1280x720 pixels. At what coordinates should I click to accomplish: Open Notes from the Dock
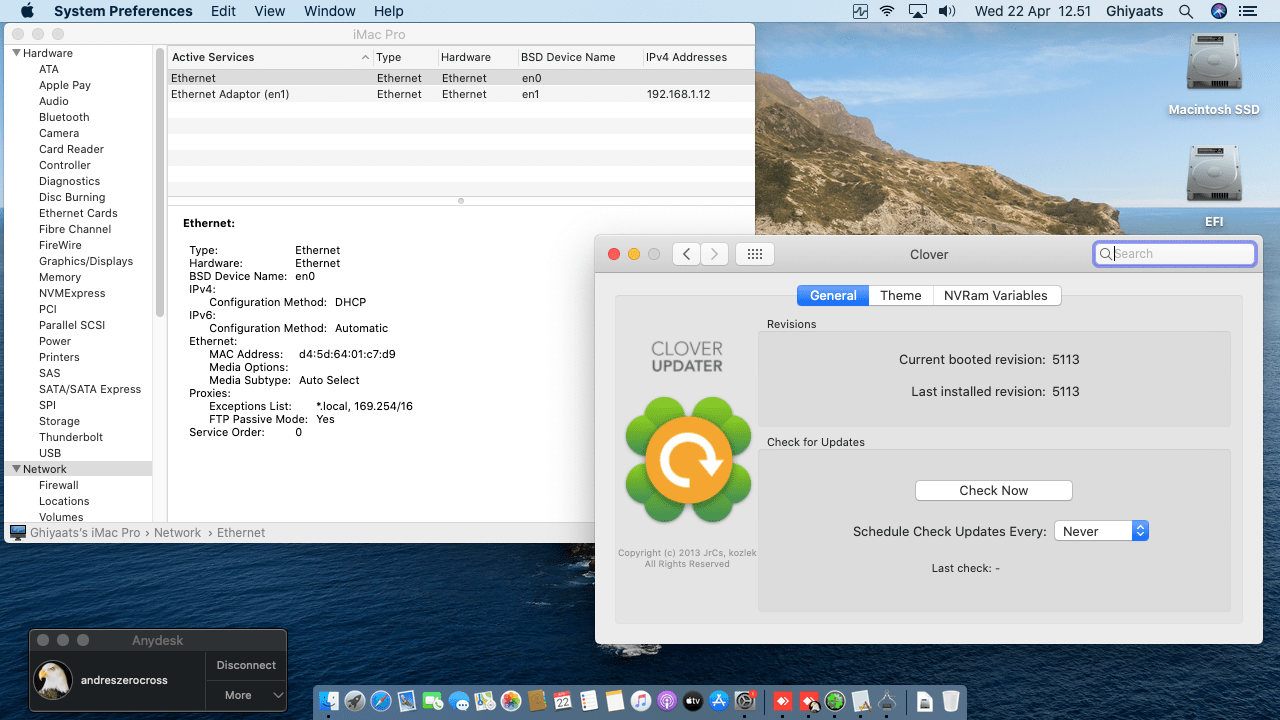pyautogui.click(x=615, y=702)
